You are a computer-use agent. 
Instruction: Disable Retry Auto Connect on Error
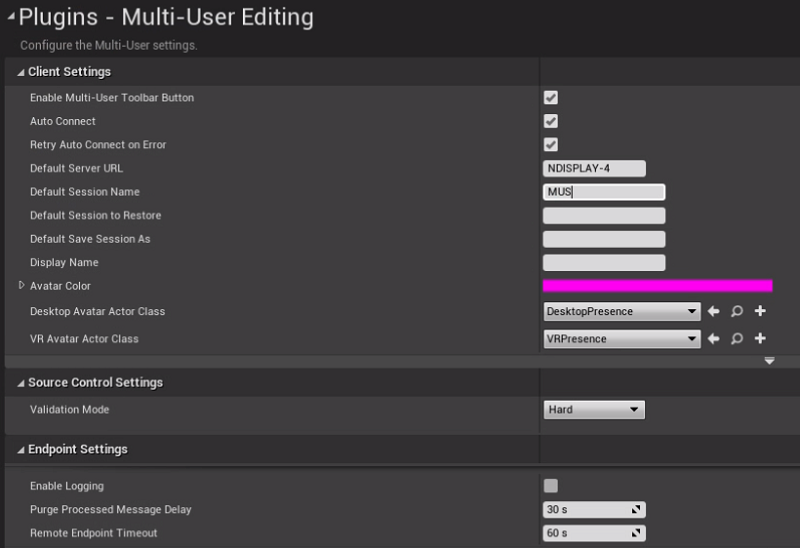[x=551, y=144]
